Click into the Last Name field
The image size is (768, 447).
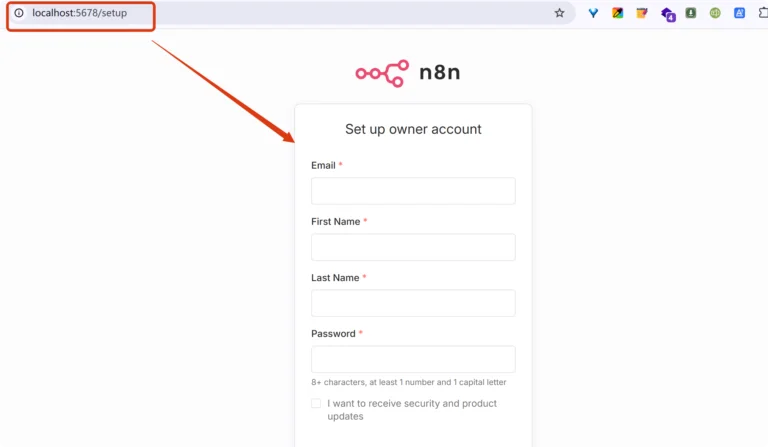[x=413, y=303]
